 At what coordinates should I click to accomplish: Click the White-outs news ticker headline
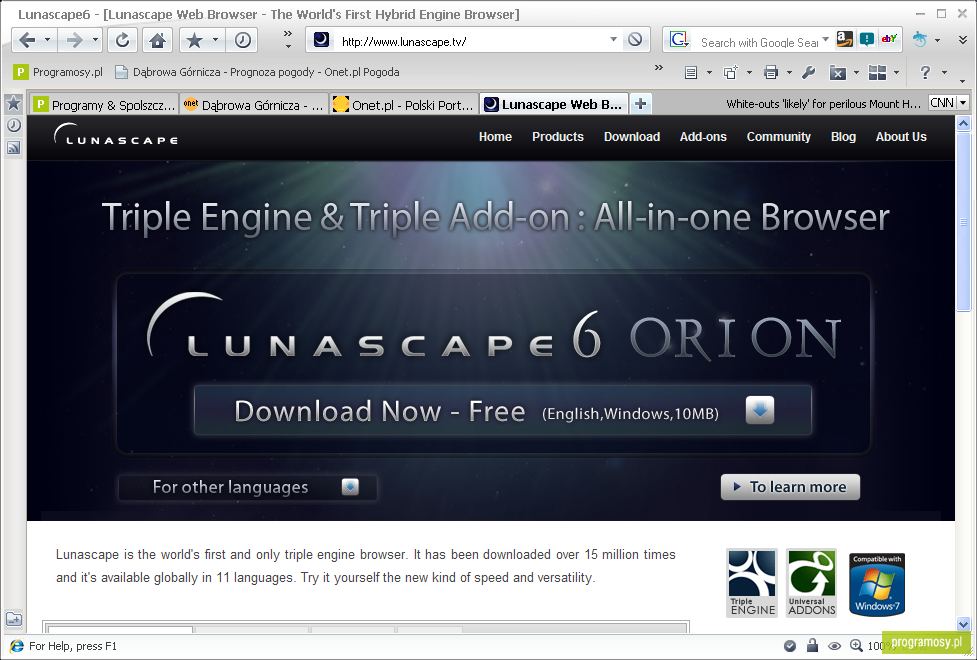(x=823, y=103)
